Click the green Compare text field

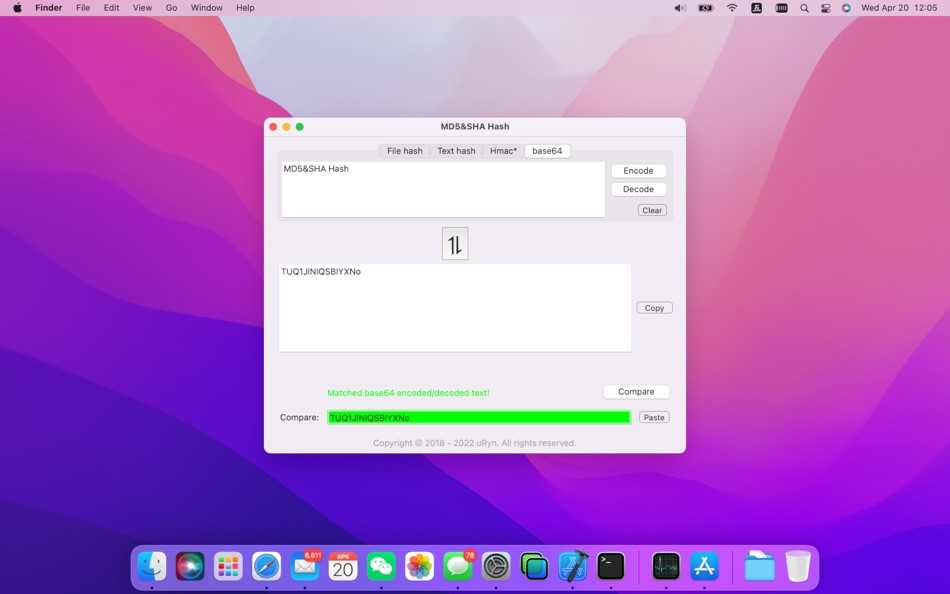[x=479, y=417]
